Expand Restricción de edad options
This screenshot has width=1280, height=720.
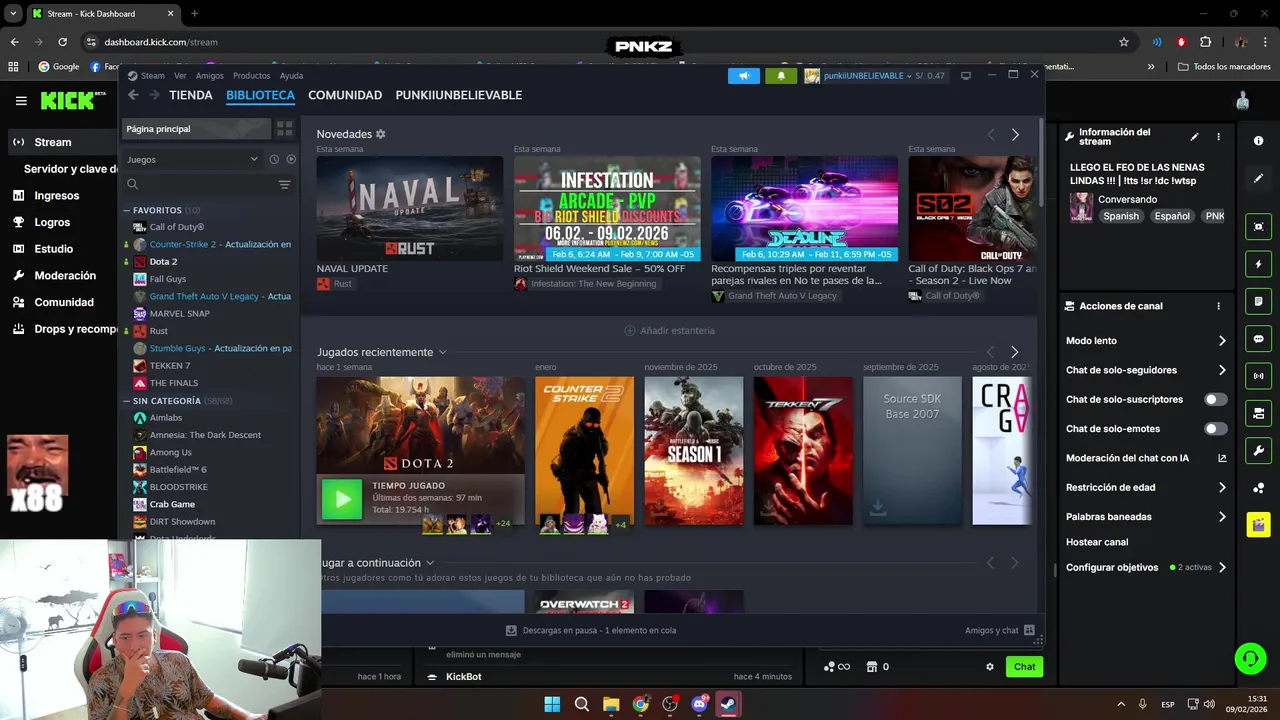(1222, 488)
